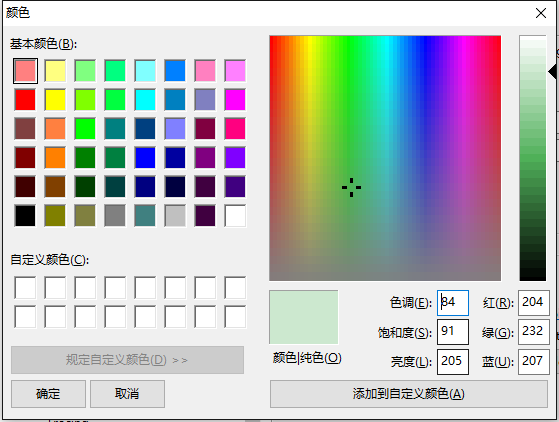Select the last custom slot in second row
Image resolution: width=559 pixels, height=422 pixels.
click(x=235, y=316)
